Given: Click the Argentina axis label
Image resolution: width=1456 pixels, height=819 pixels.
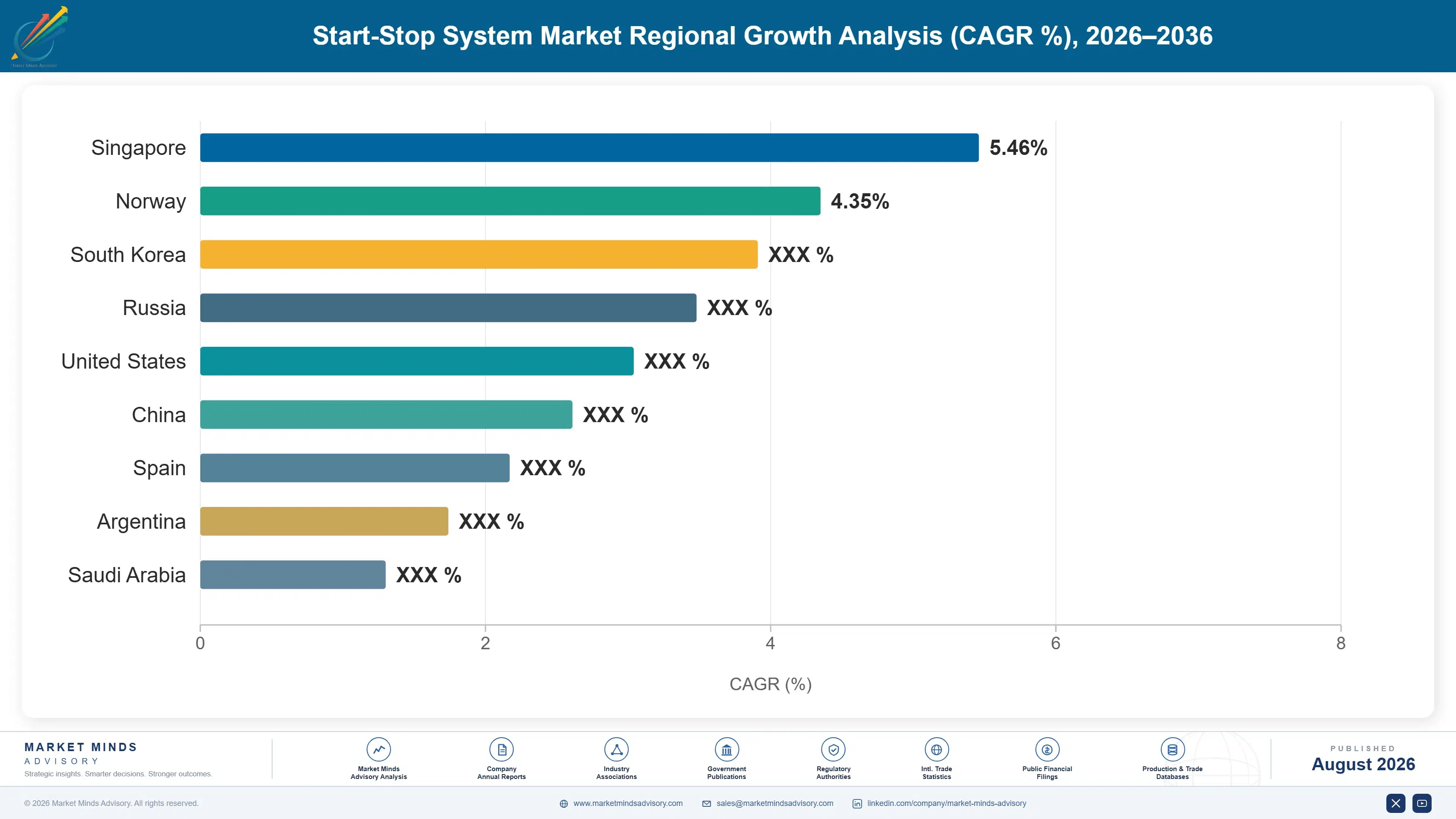Looking at the screenshot, I should pyautogui.click(x=142, y=522).
